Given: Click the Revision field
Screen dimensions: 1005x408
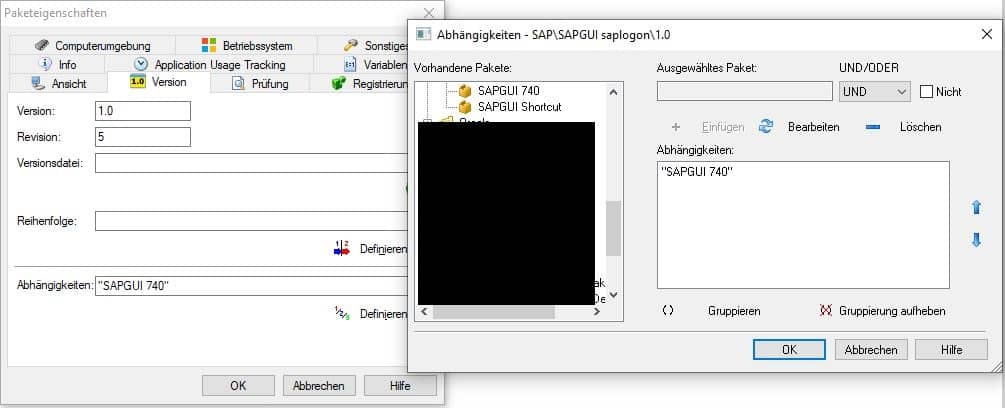Looking at the screenshot, I should (143, 136).
